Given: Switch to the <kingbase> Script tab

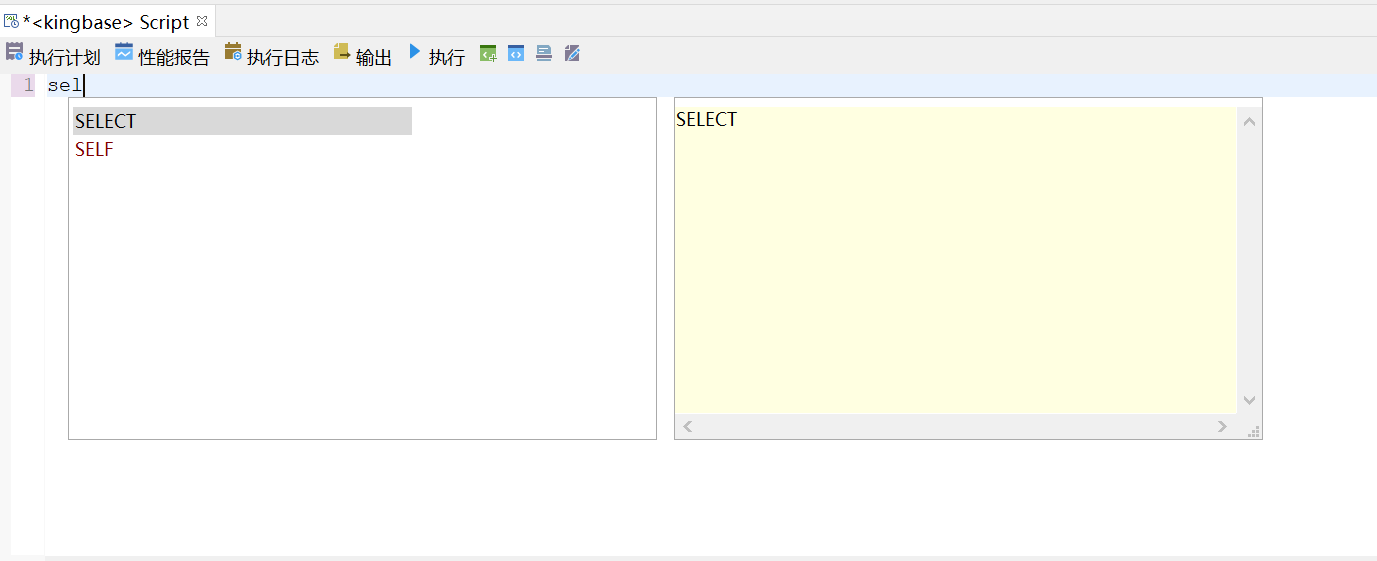Looking at the screenshot, I should (105, 22).
